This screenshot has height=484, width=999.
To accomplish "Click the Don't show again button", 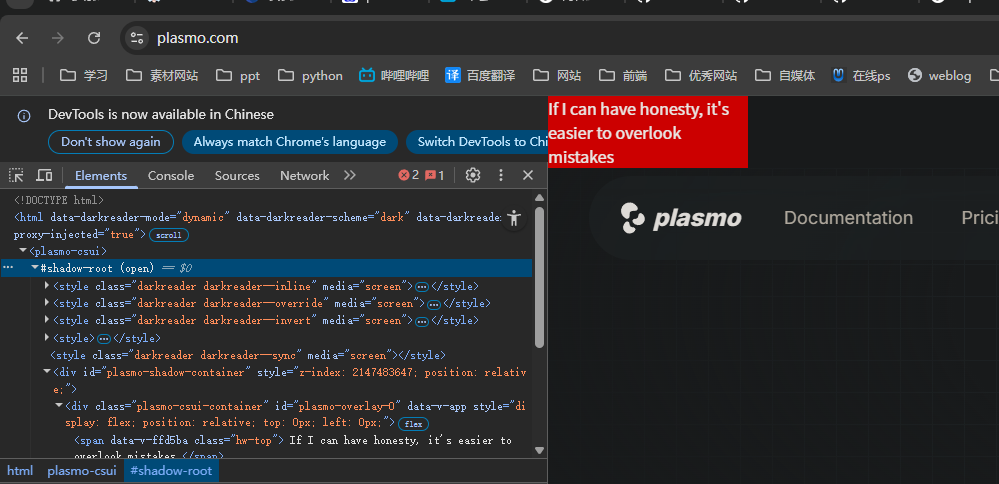I will (110, 142).
